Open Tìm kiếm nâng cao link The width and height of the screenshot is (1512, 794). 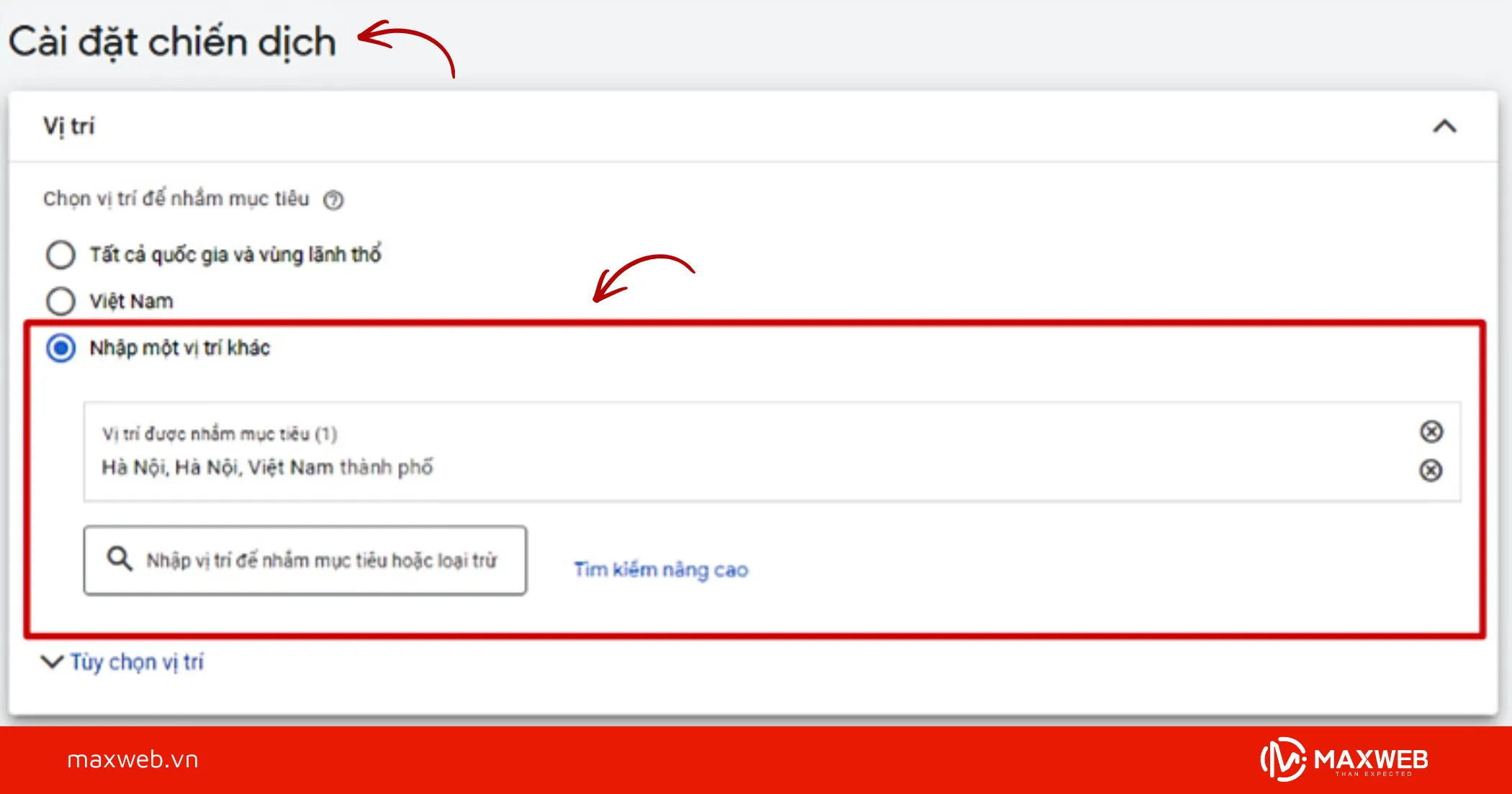pyautogui.click(x=660, y=569)
